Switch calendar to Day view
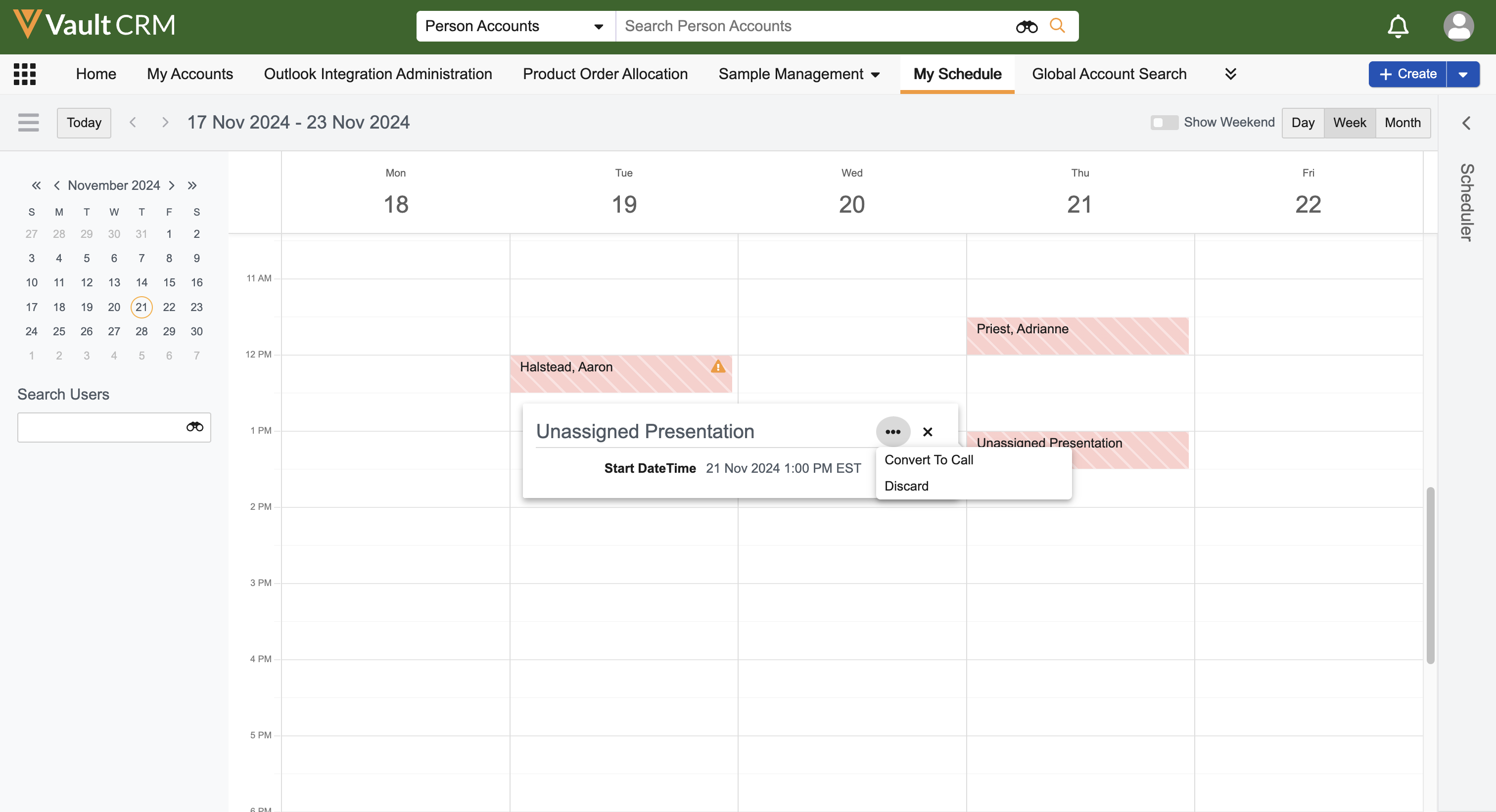The width and height of the screenshot is (1496, 812). coord(1303,123)
